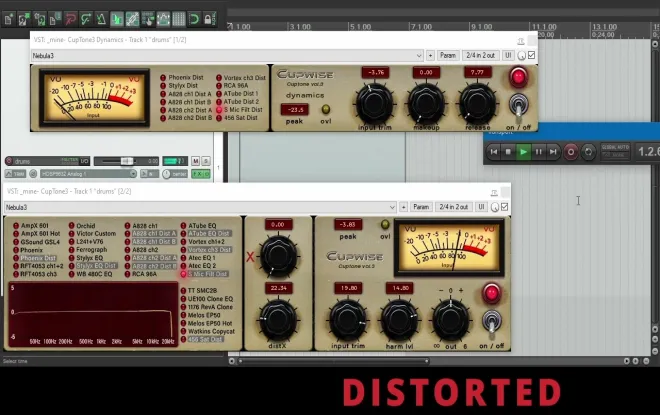Screen dimensions: 660x415
Task: Toggle grid lines toolbar icon
Action: [x=178, y=19]
